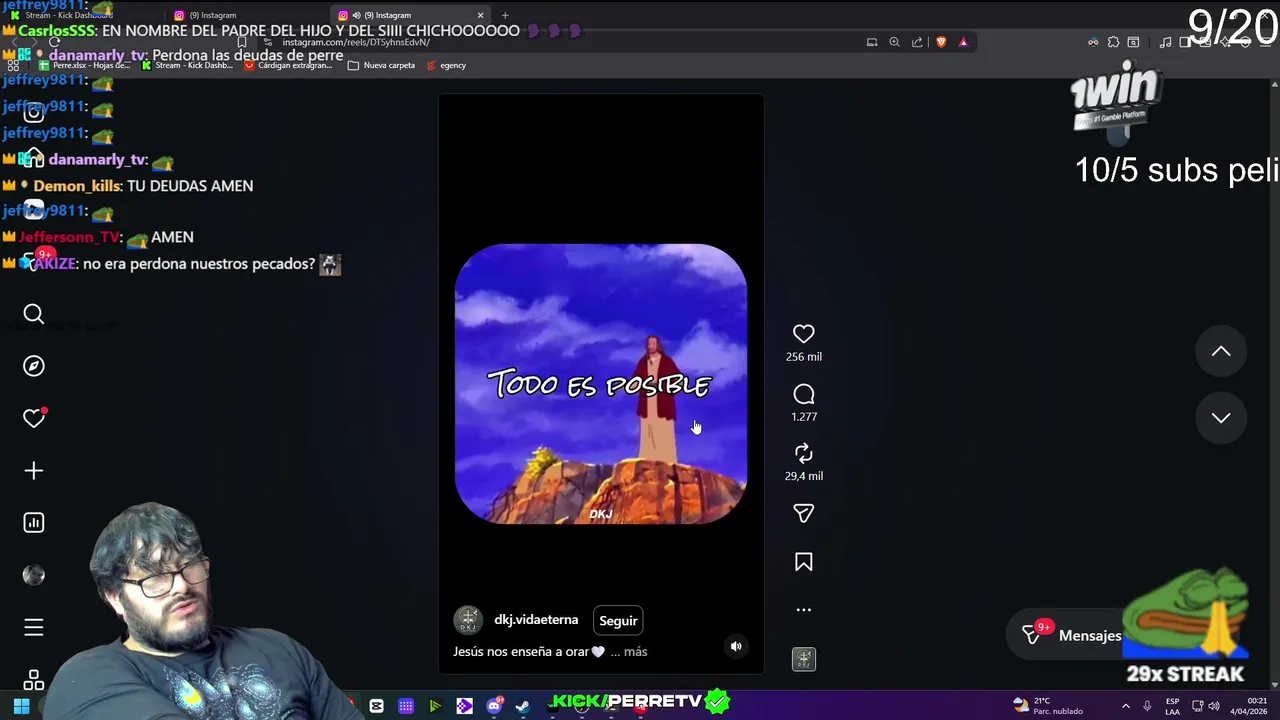Open Instagram dashboard chart icon
This screenshot has width=1280, height=720.
pos(34,522)
